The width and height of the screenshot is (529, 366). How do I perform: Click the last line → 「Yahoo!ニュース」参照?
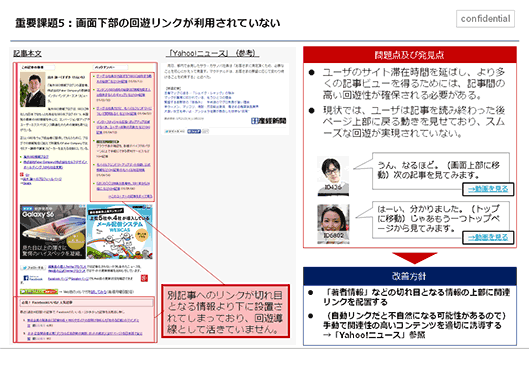tap(374, 335)
